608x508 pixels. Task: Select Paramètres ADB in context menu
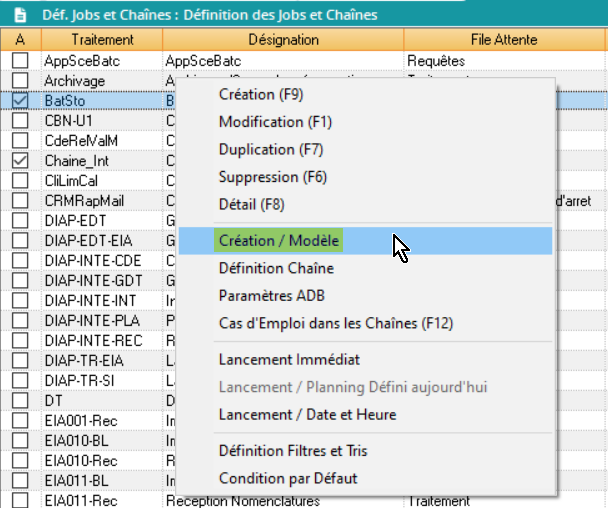[x=272, y=295]
